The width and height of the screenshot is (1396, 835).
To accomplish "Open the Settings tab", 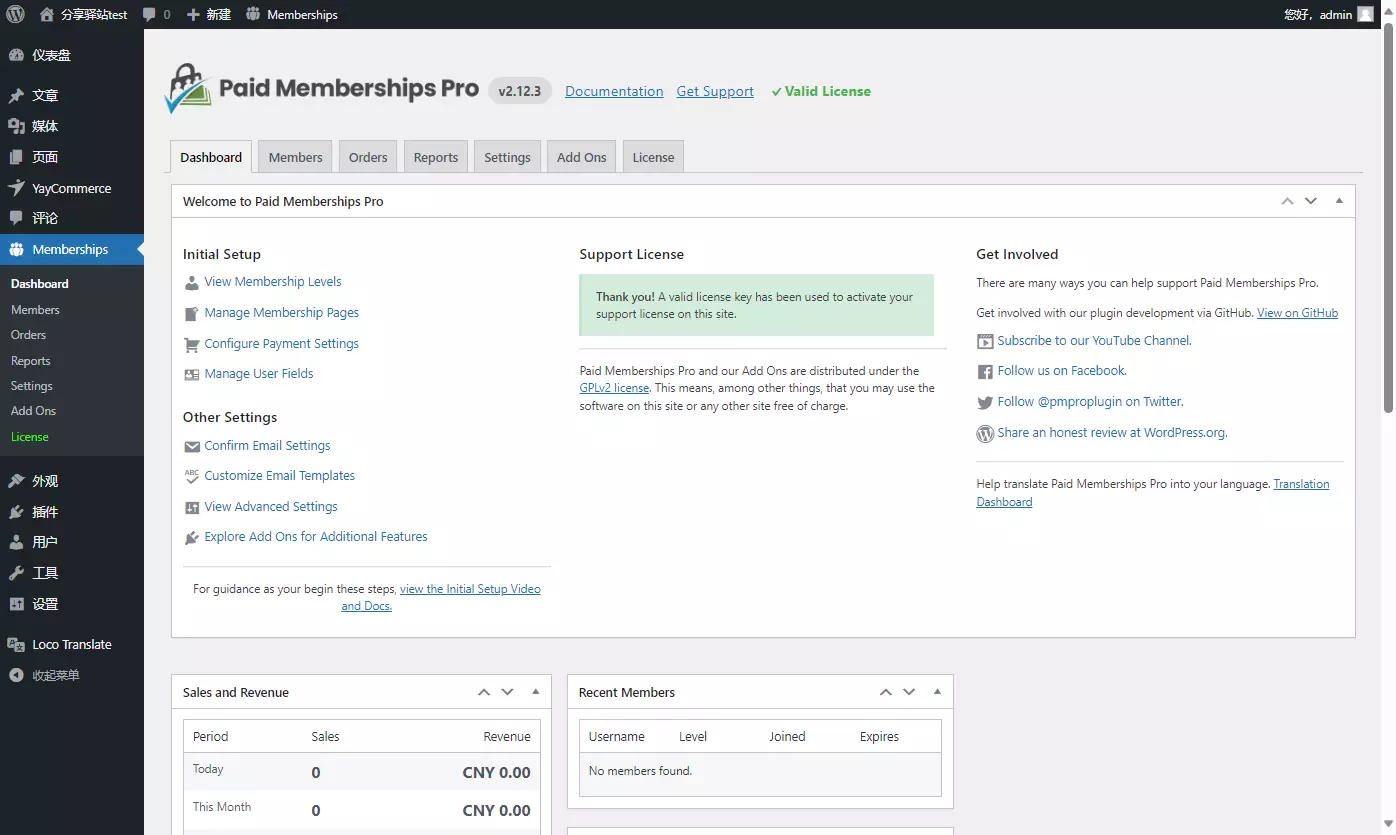I will point(507,157).
